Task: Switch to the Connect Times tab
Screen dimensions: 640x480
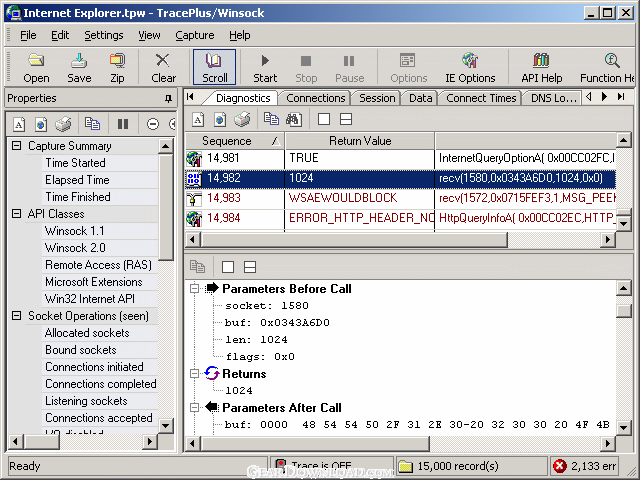Action: click(x=481, y=98)
